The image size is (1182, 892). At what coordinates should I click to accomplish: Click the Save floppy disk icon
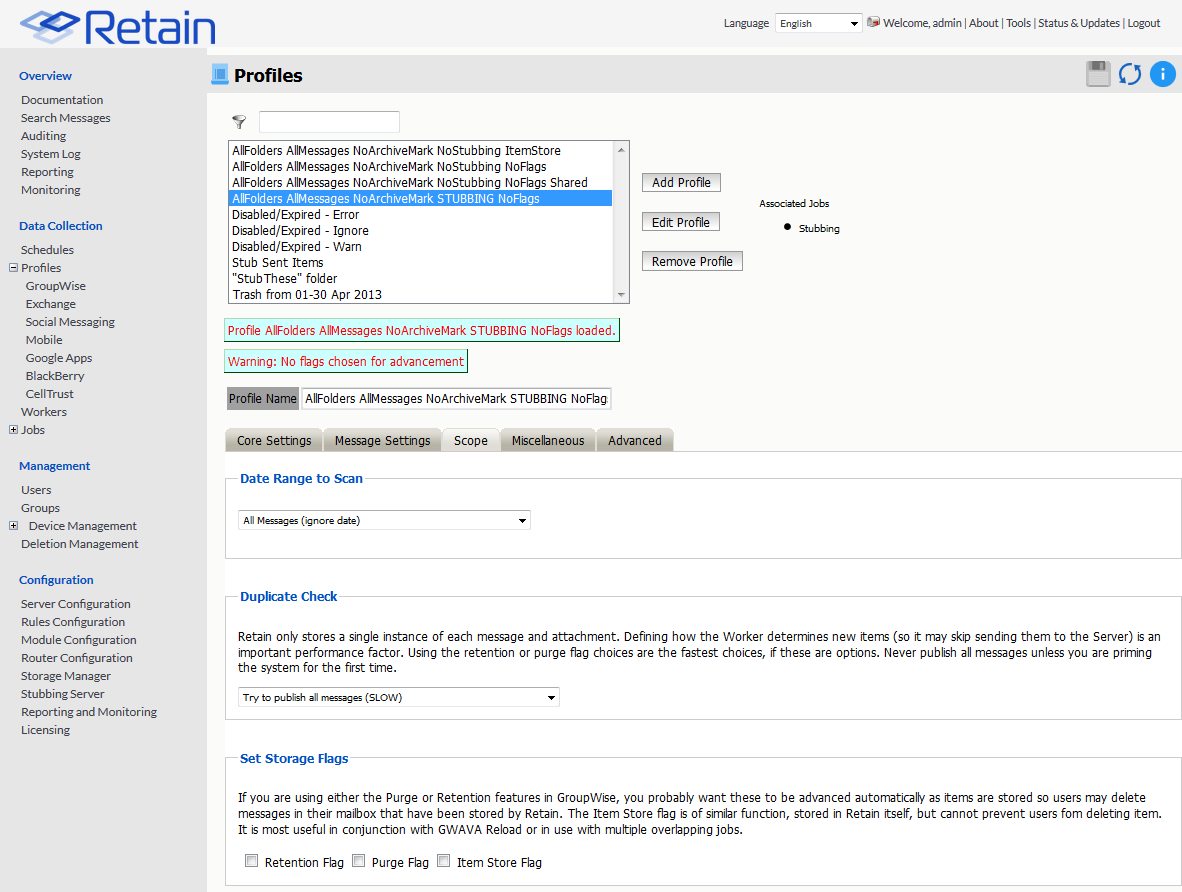pyautogui.click(x=1098, y=74)
